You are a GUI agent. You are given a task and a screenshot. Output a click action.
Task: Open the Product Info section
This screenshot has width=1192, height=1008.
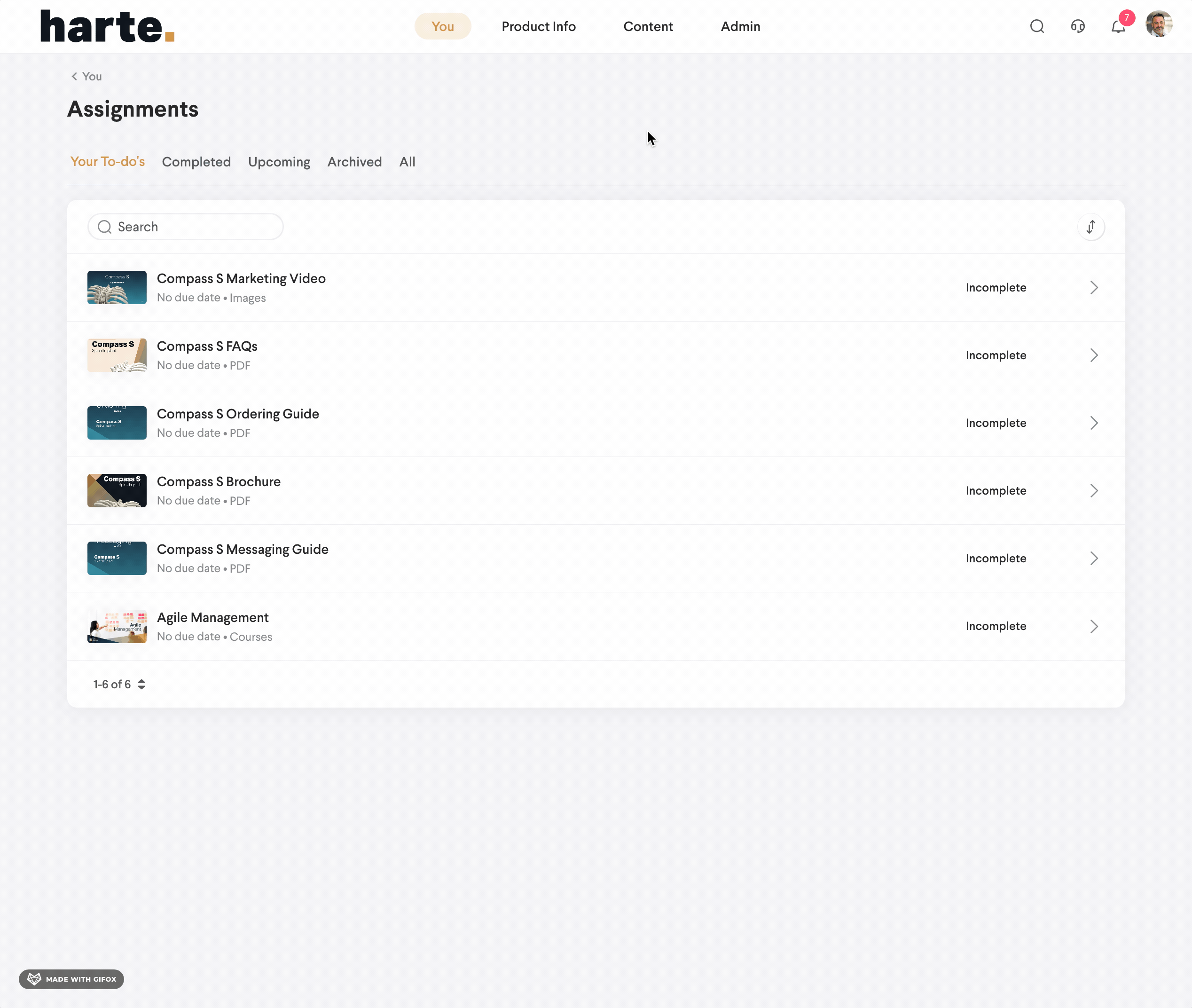pyautogui.click(x=538, y=26)
